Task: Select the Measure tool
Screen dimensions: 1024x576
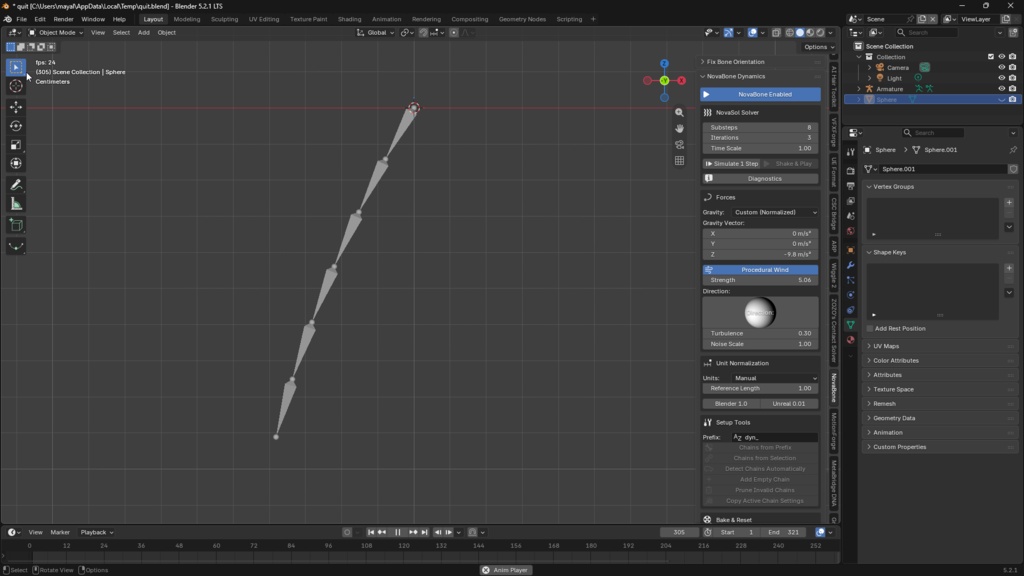Action: click(16, 204)
